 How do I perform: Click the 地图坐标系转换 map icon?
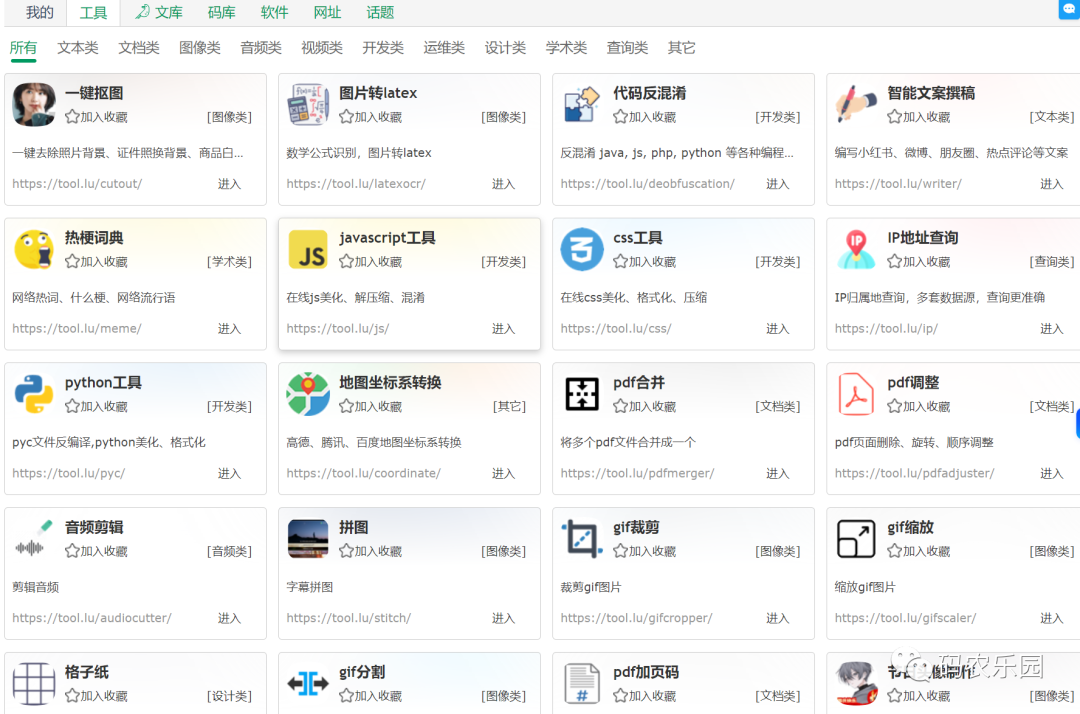pos(308,394)
